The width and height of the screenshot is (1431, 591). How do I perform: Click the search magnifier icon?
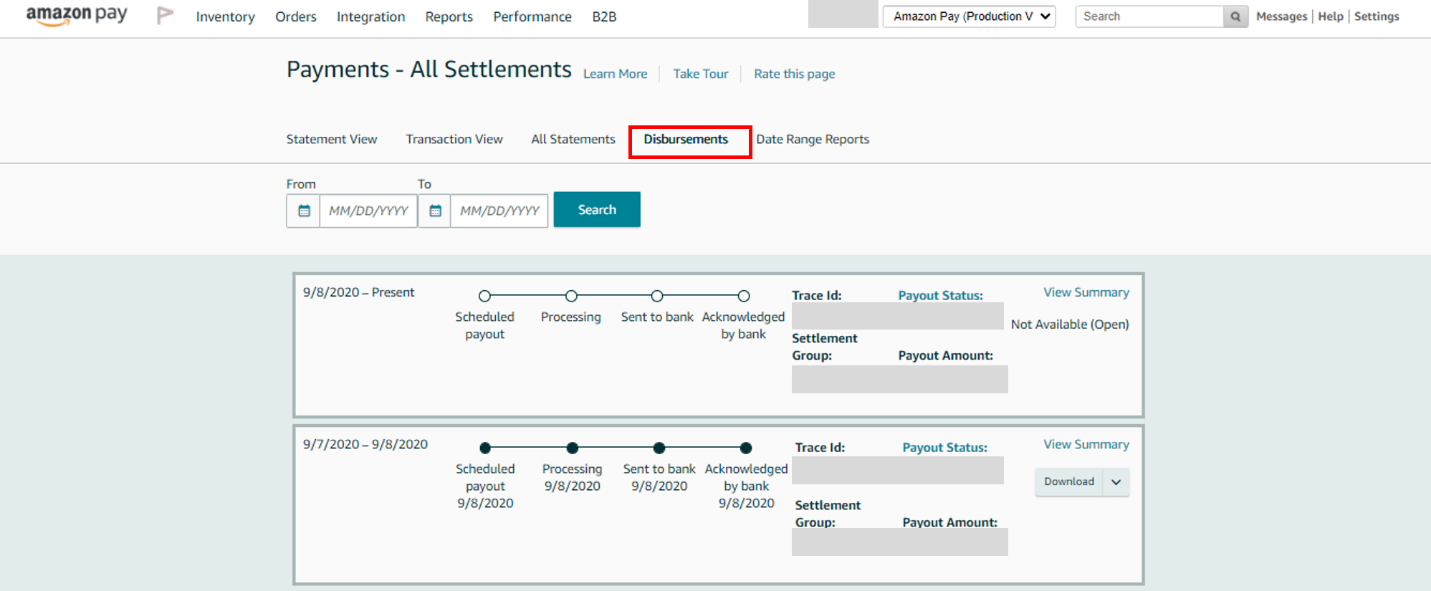(x=1236, y=17)
